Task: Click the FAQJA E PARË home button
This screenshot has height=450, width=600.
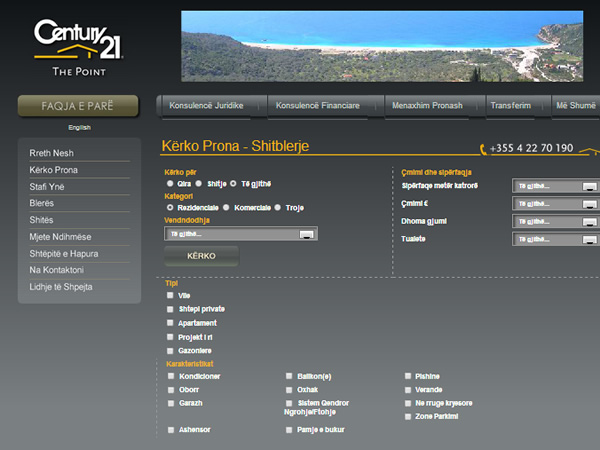Action: [x=78, y=106]
